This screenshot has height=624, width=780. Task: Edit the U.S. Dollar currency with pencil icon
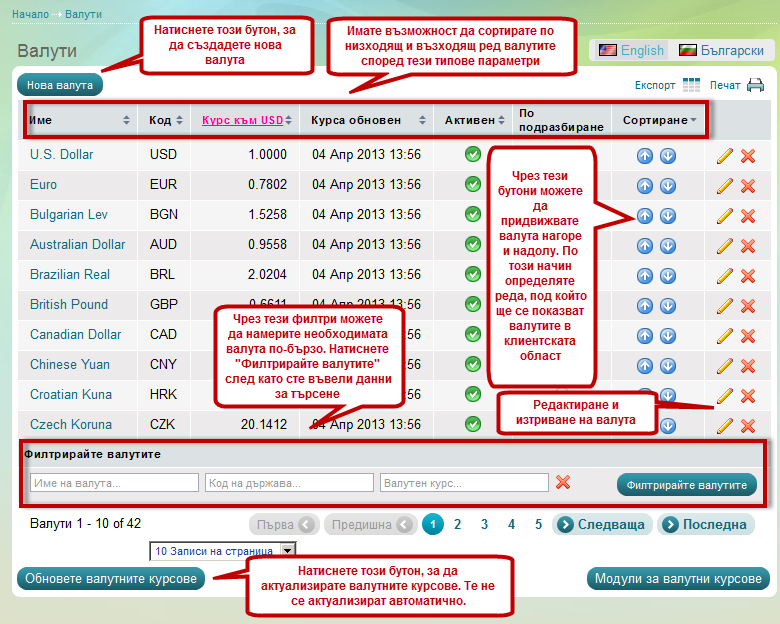(x=725, y=155)
